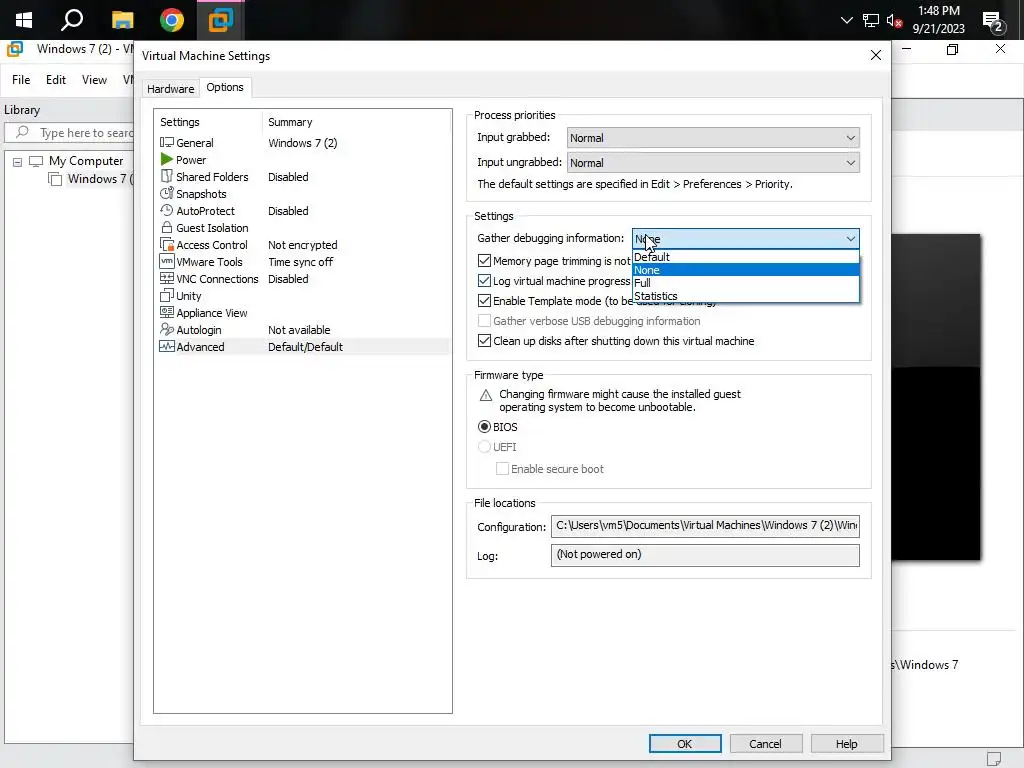
Task: Open the notification center icon
Action: [x=993, y=22]
